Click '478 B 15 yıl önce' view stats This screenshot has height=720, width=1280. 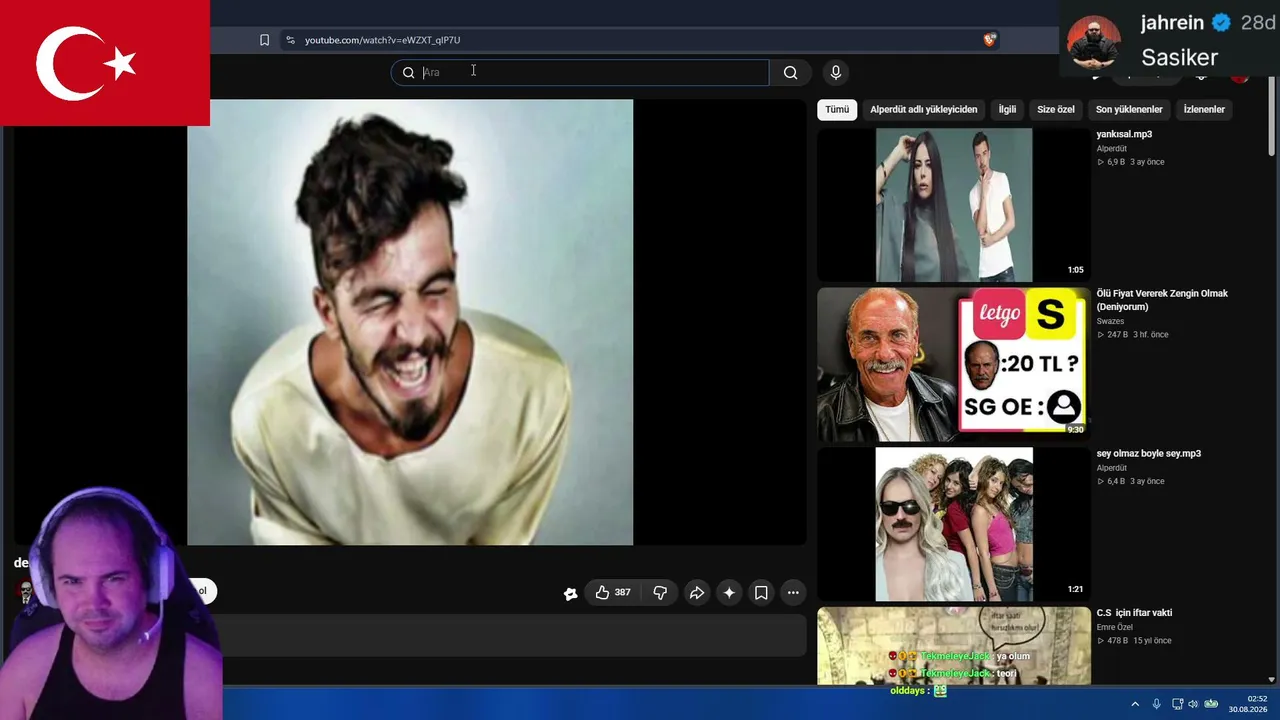click(x=1134, y=641)
